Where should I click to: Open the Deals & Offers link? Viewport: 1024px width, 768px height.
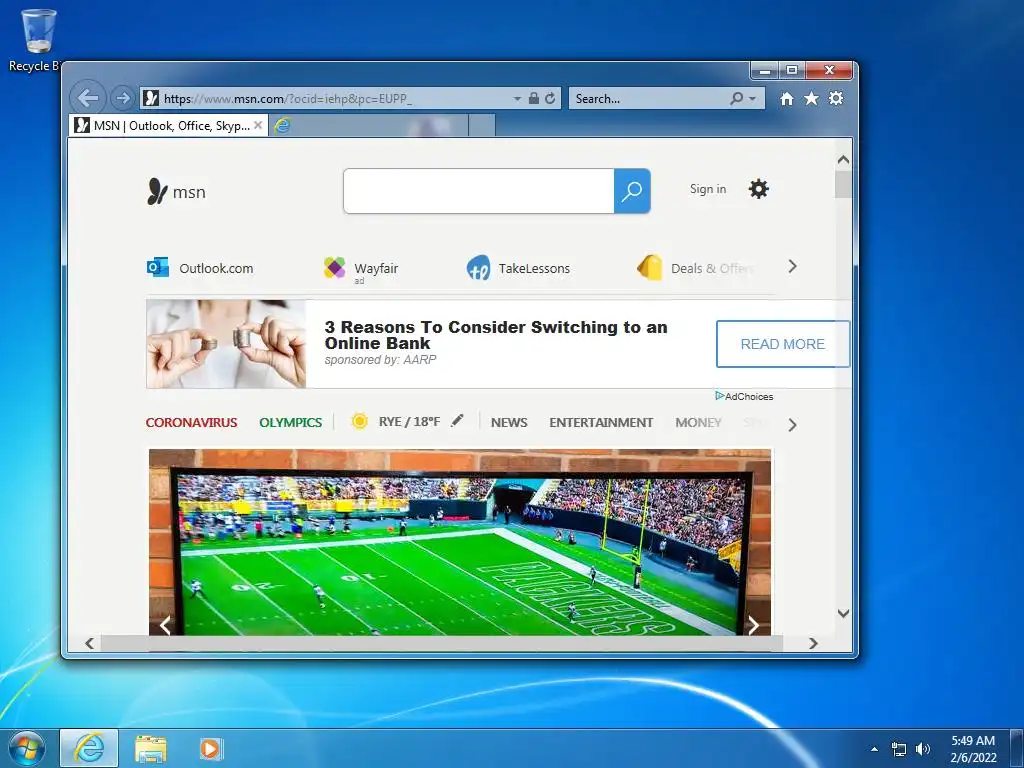click(712, 268)
